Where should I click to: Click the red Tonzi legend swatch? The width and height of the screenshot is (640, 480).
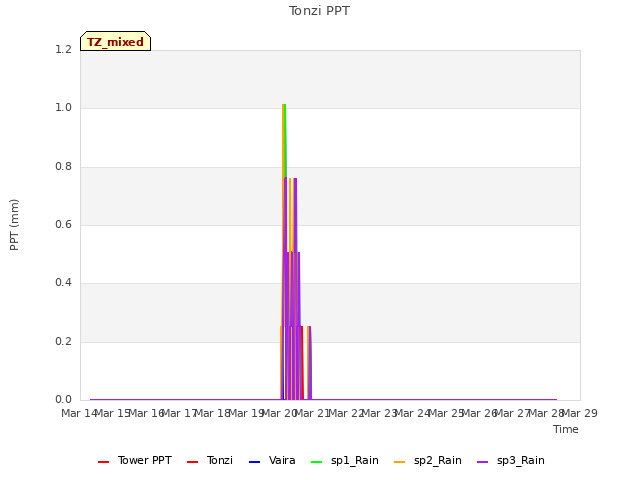tap(193, 462)
